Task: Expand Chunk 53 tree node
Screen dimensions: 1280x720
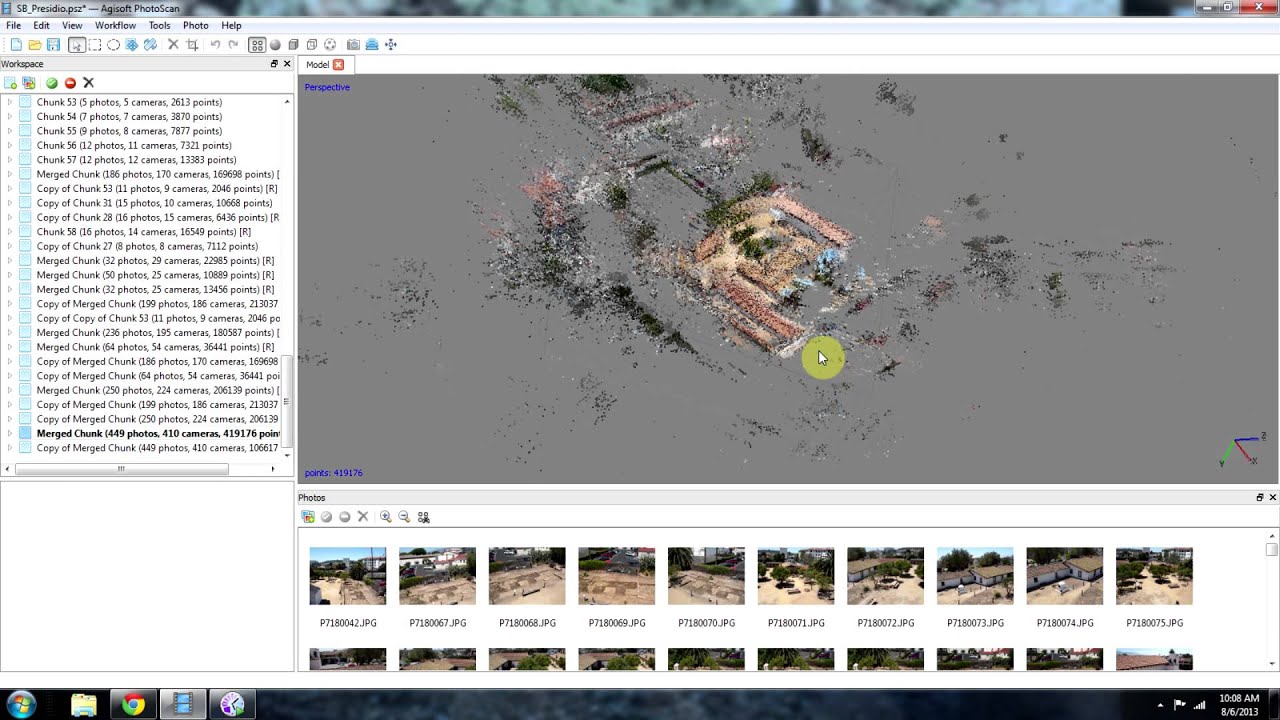Action: [x=10, y=102]
